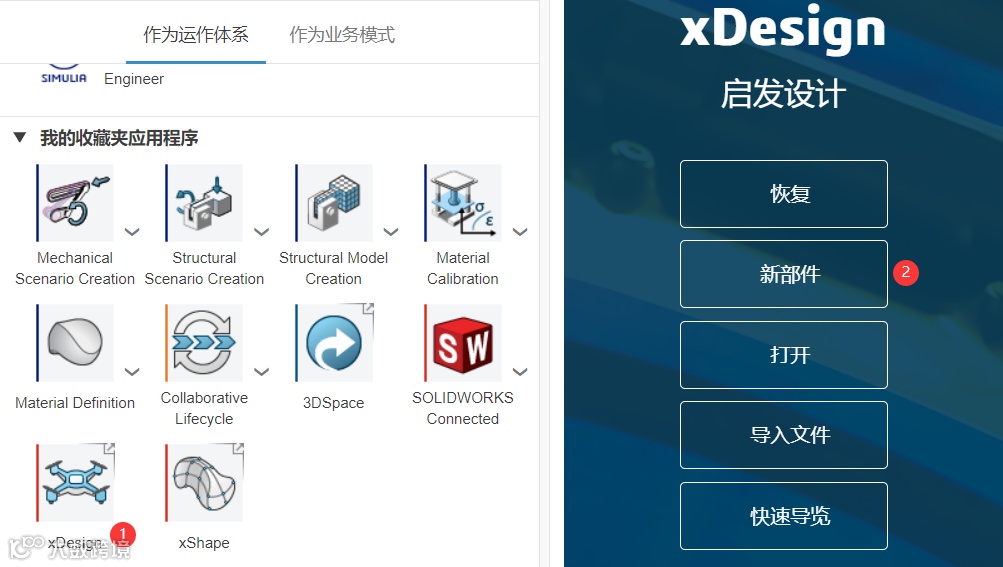Viewport: 1003px width, 567px height.
Task: Expand Mechanical Scenario Creation dropdown chevron
Action: [x=132, y=232]
